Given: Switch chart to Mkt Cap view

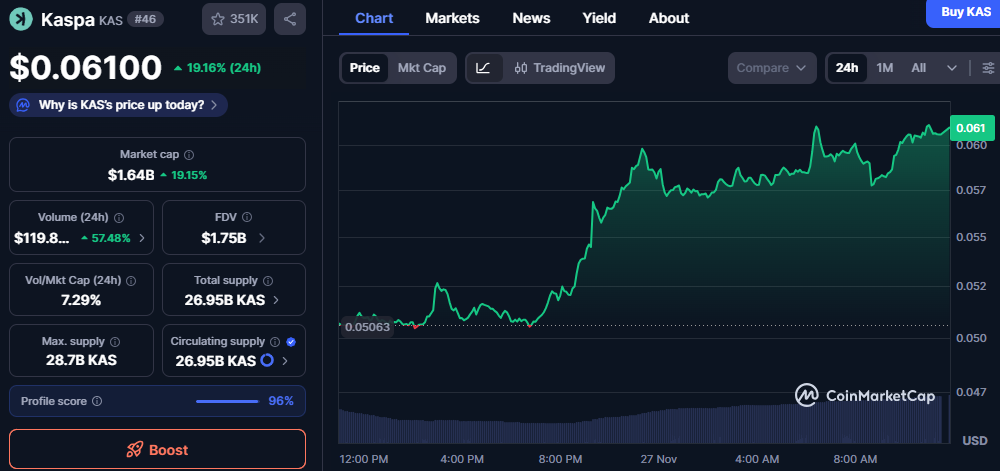Looking at the screenshot, I should click(422, 68).
